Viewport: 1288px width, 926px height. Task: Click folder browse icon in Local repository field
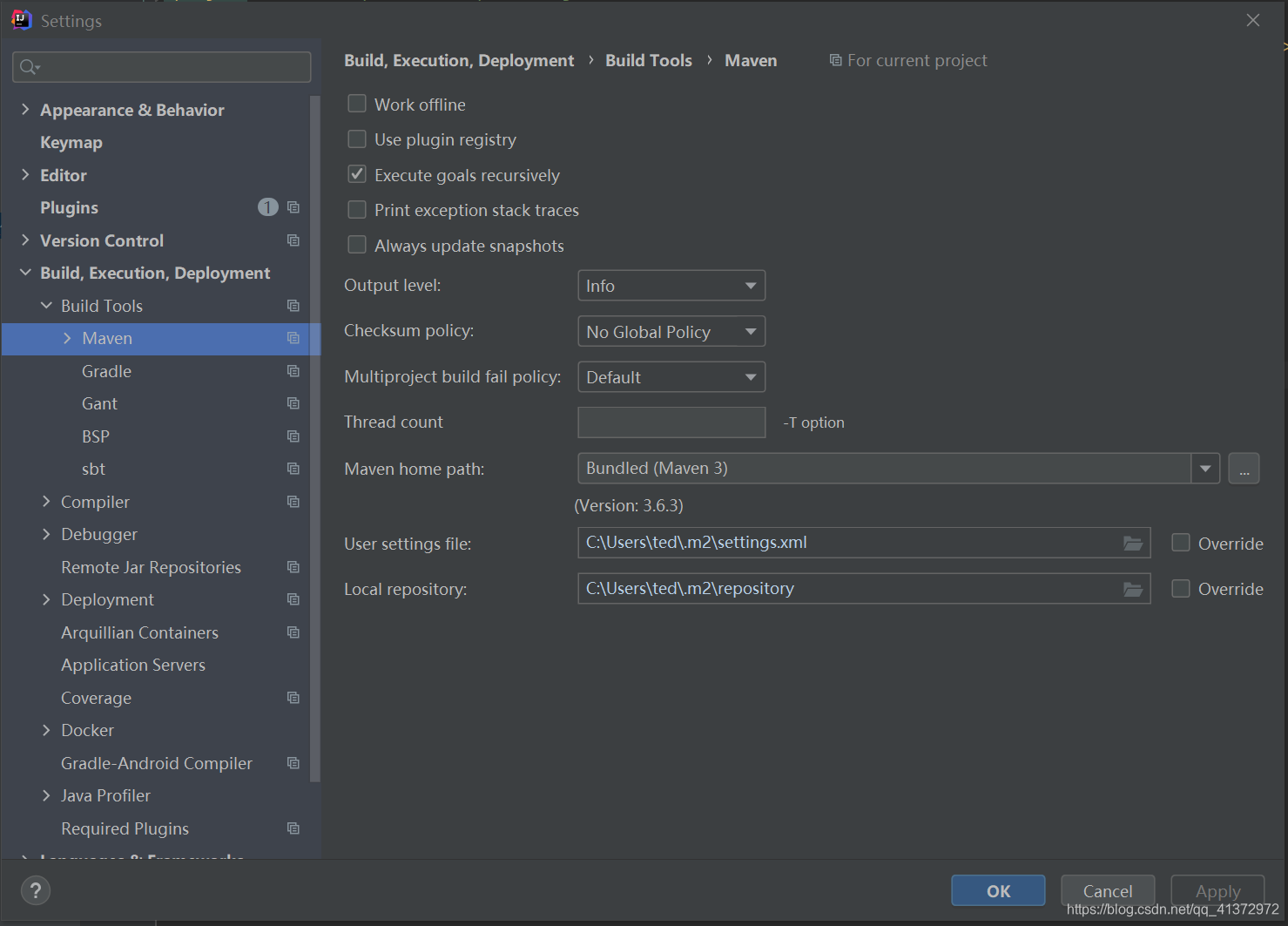click(x=1133, y=590)
